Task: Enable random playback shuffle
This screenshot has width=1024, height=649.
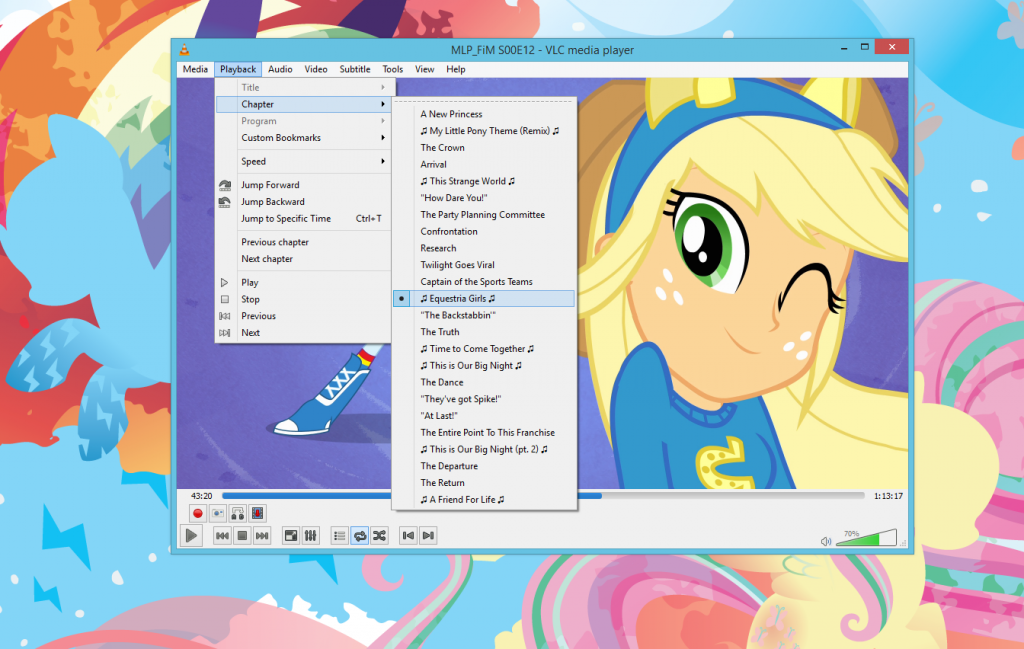Action: pos(380,536)
